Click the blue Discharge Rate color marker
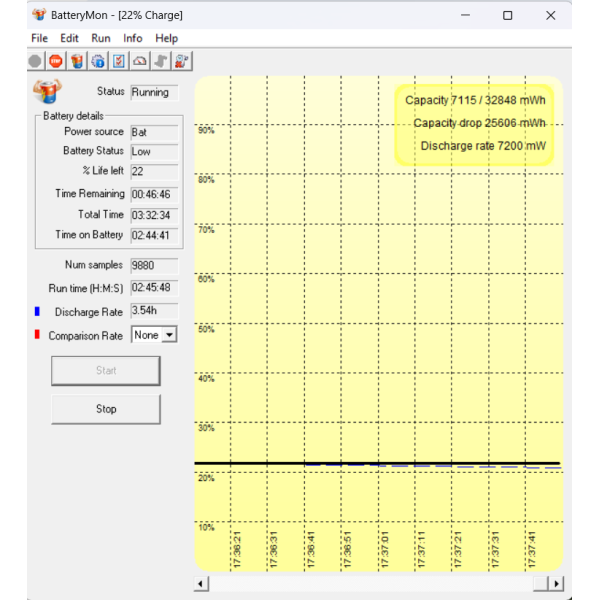 [x=37, y=311]
